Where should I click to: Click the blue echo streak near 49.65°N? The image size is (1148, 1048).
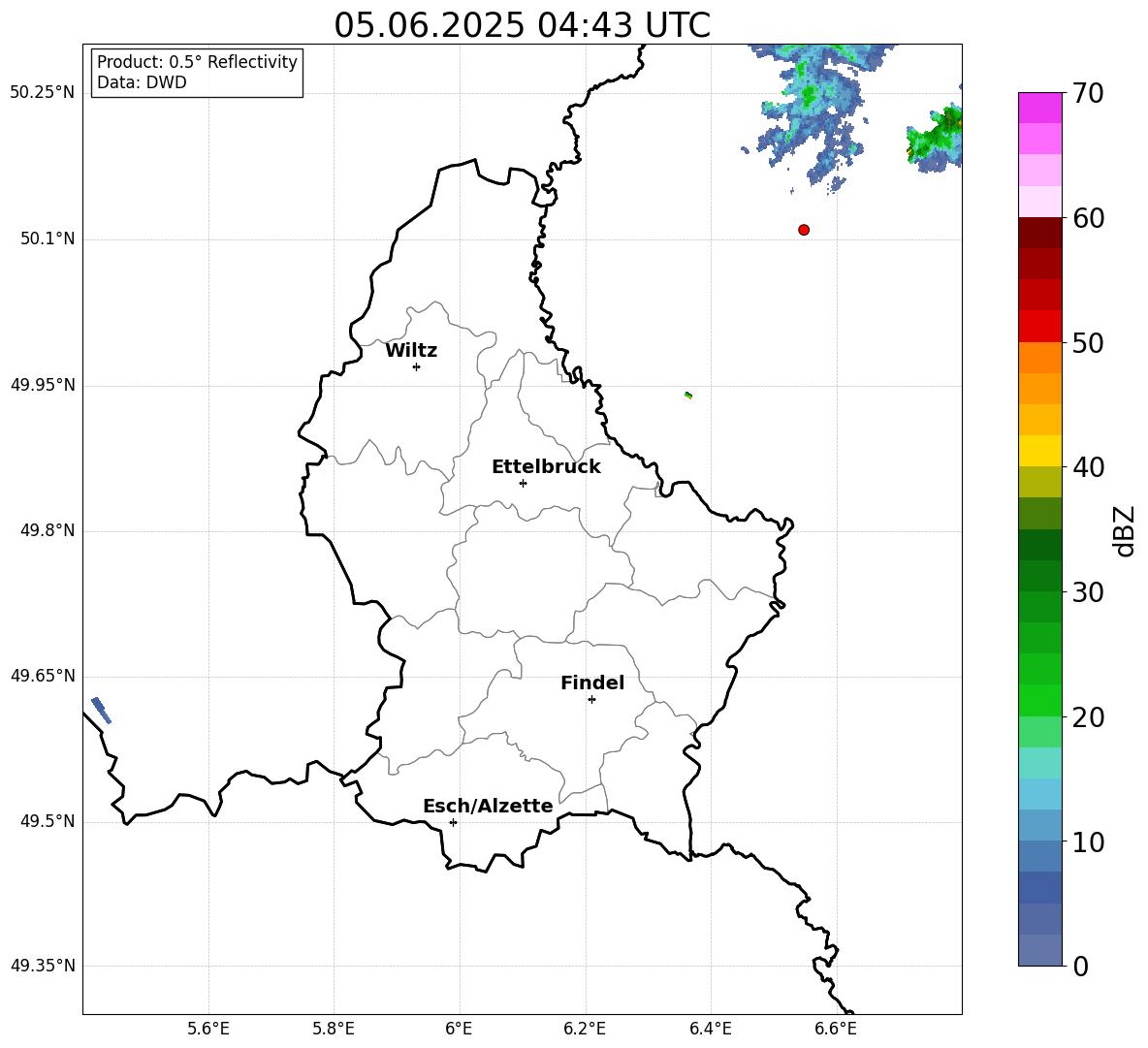coord(101,711)
